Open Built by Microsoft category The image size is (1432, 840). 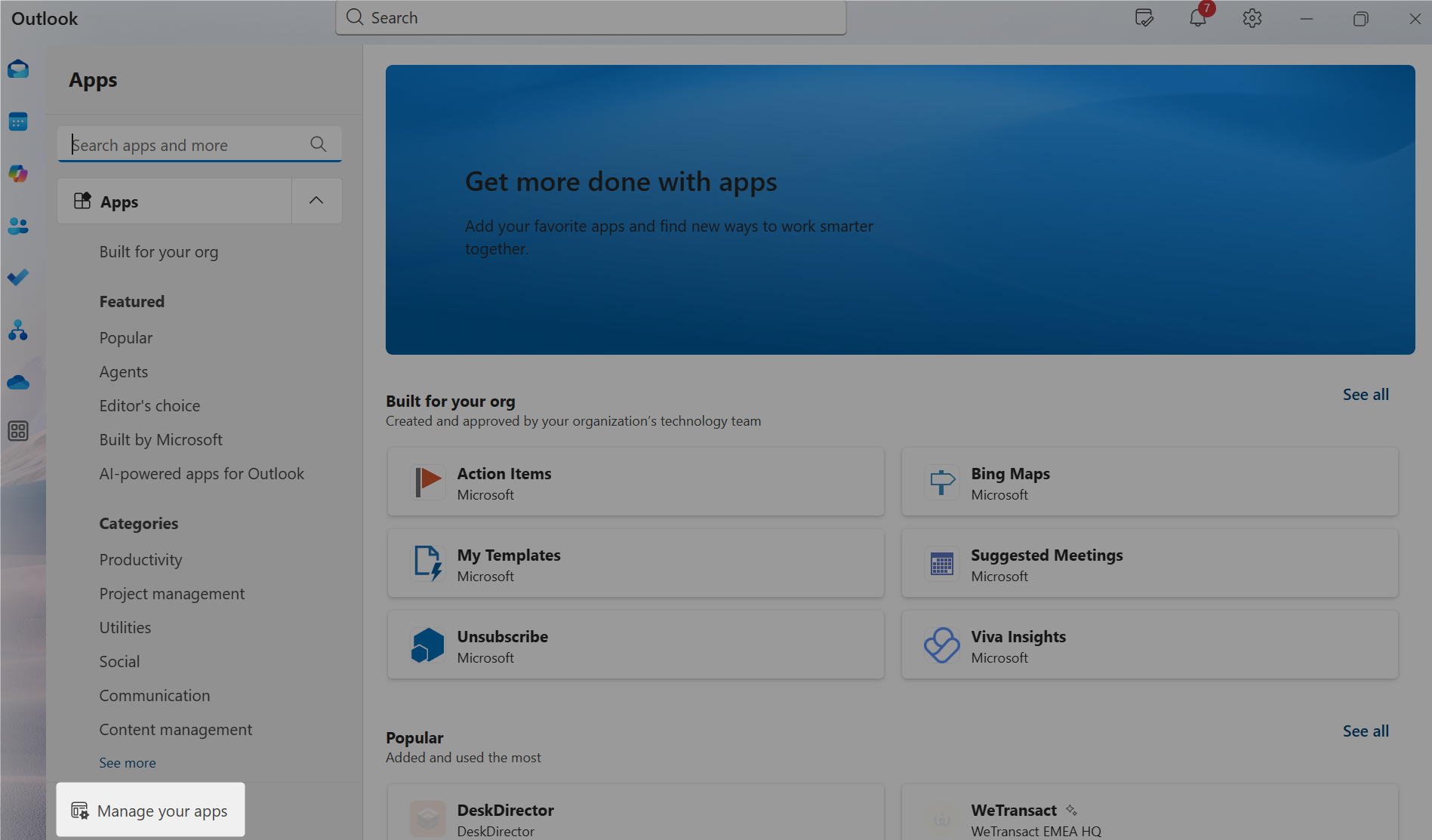(161, 440)
